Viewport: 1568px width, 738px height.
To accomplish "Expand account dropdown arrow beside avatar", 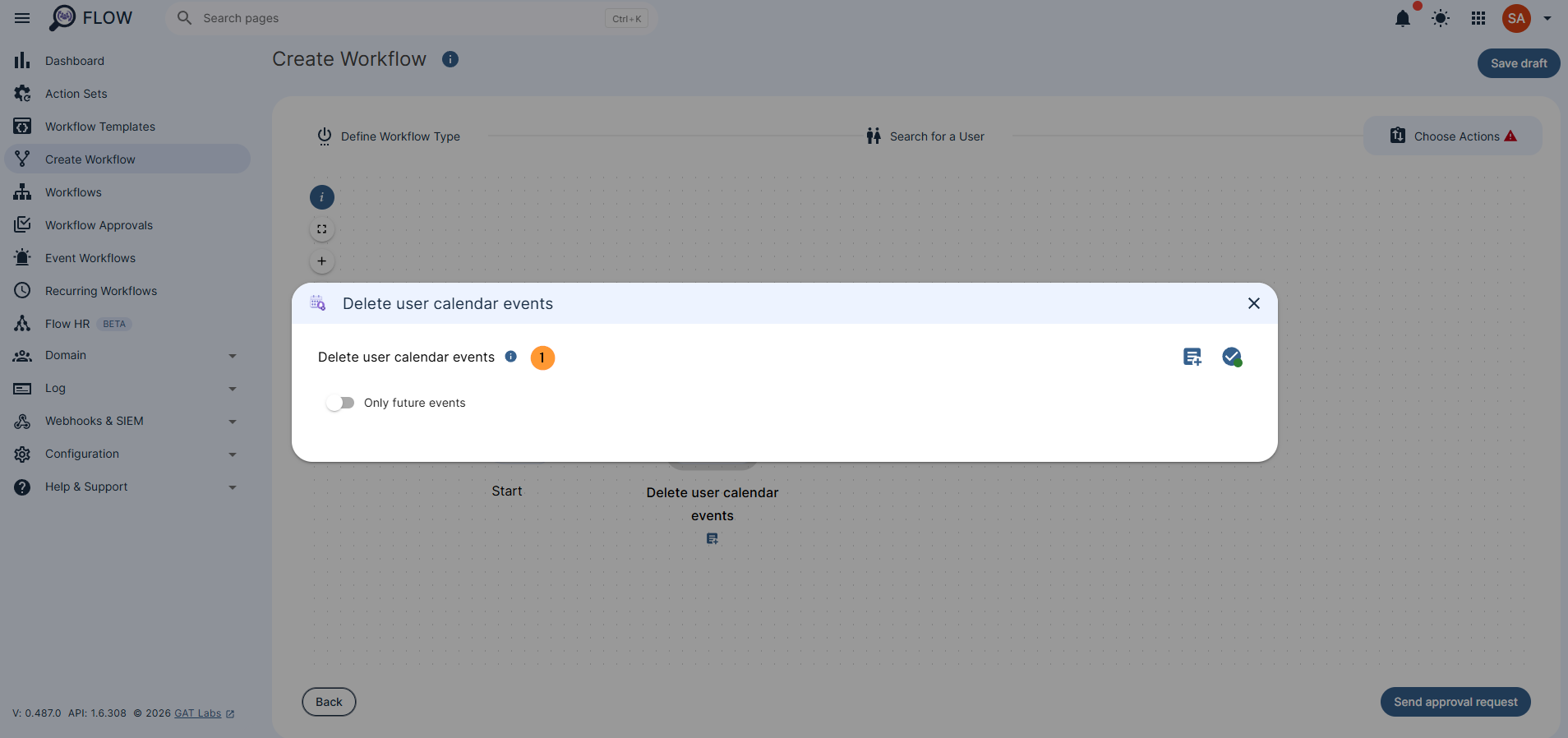I will (1547, 18).
